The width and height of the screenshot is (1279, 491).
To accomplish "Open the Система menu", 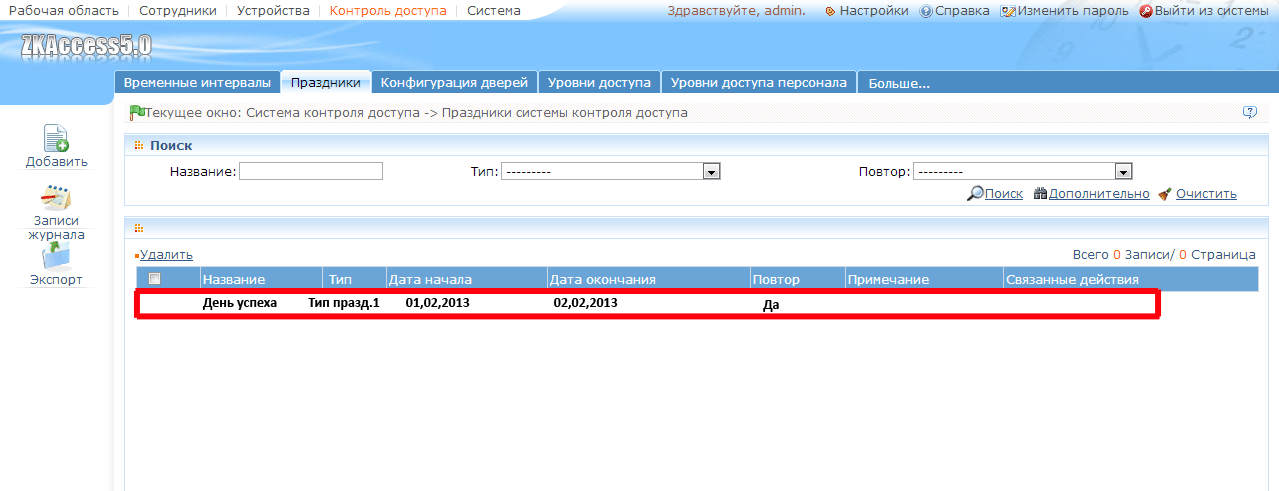I will coord(494,11).
